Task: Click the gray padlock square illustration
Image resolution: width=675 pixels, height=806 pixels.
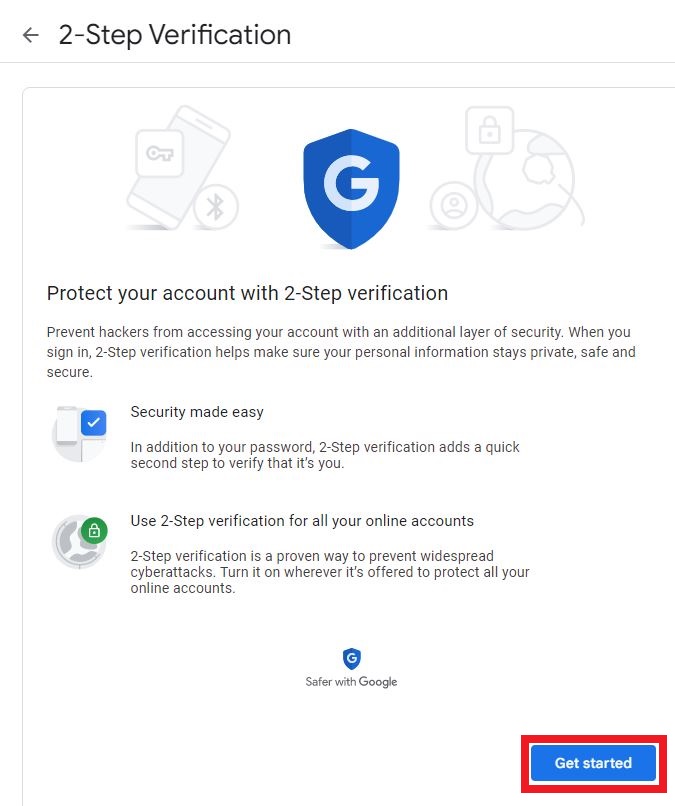Action: [x=488, y=130]
